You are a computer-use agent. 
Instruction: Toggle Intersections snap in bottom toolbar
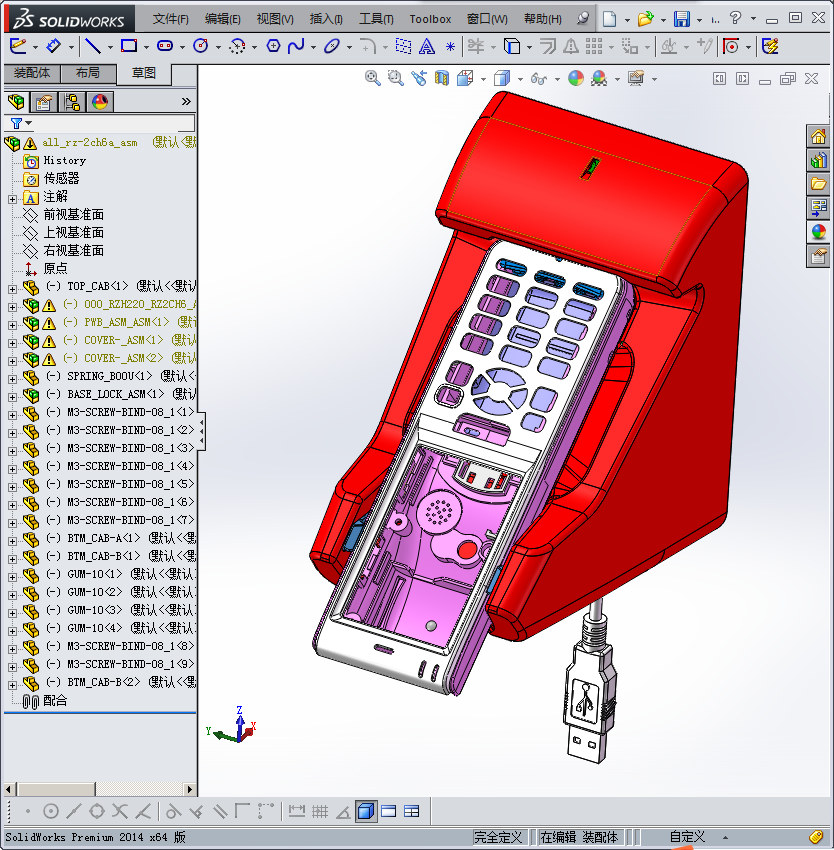click(120, 811)
